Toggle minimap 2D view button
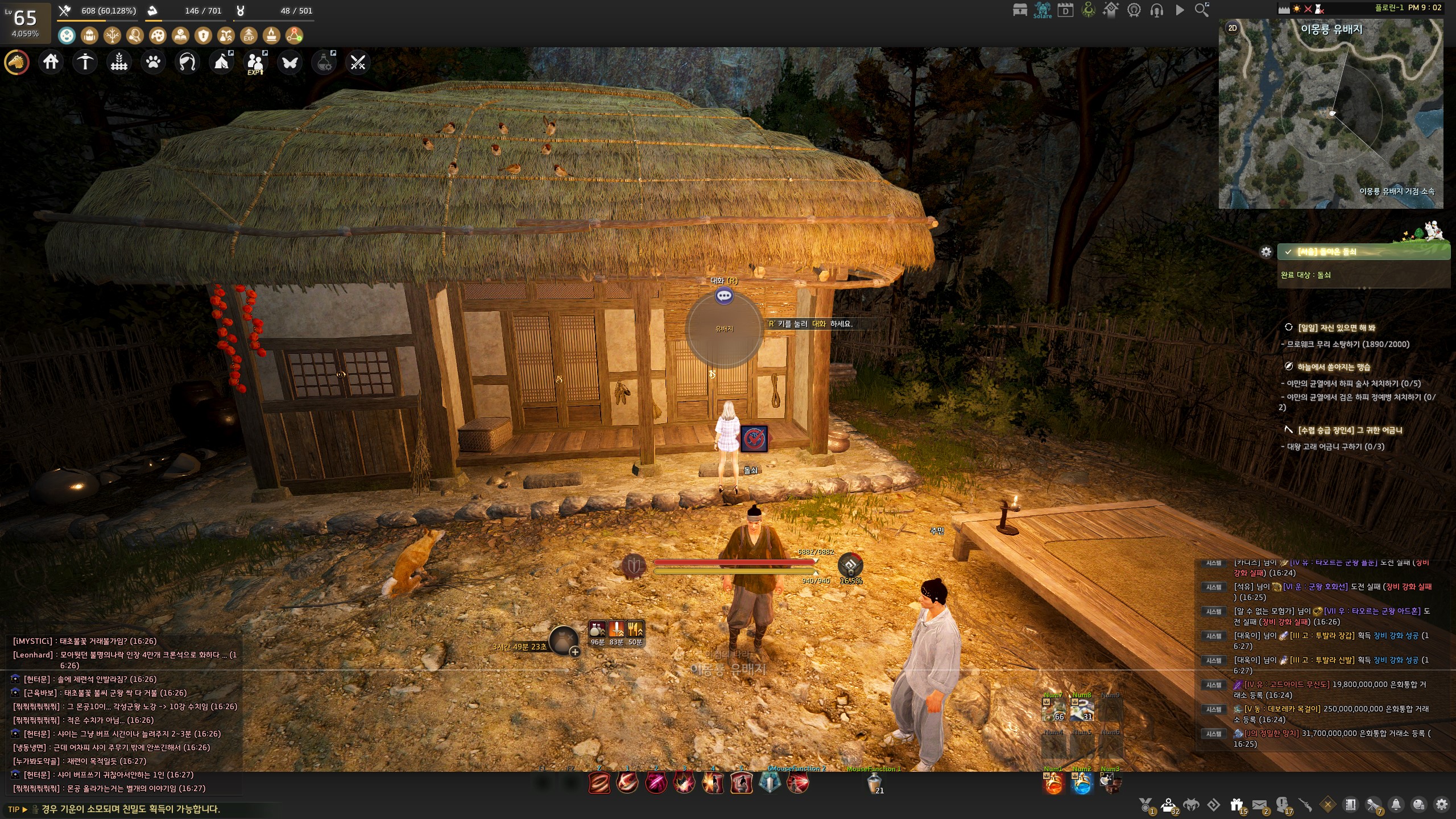1456x819 pixels. click(1232, 28)
